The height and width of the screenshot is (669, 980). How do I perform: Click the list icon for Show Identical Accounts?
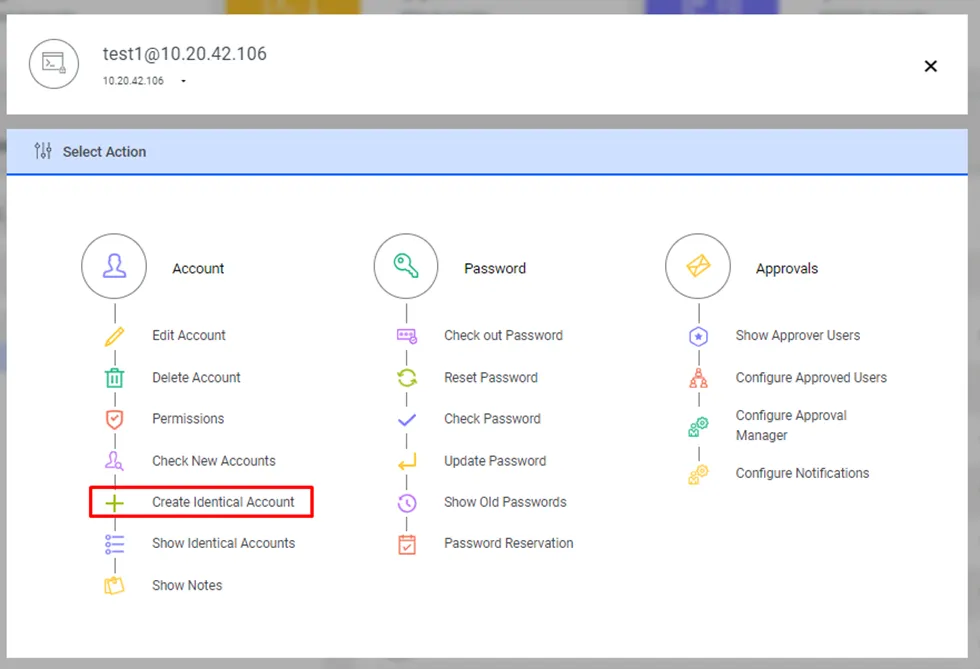point(114,545)
